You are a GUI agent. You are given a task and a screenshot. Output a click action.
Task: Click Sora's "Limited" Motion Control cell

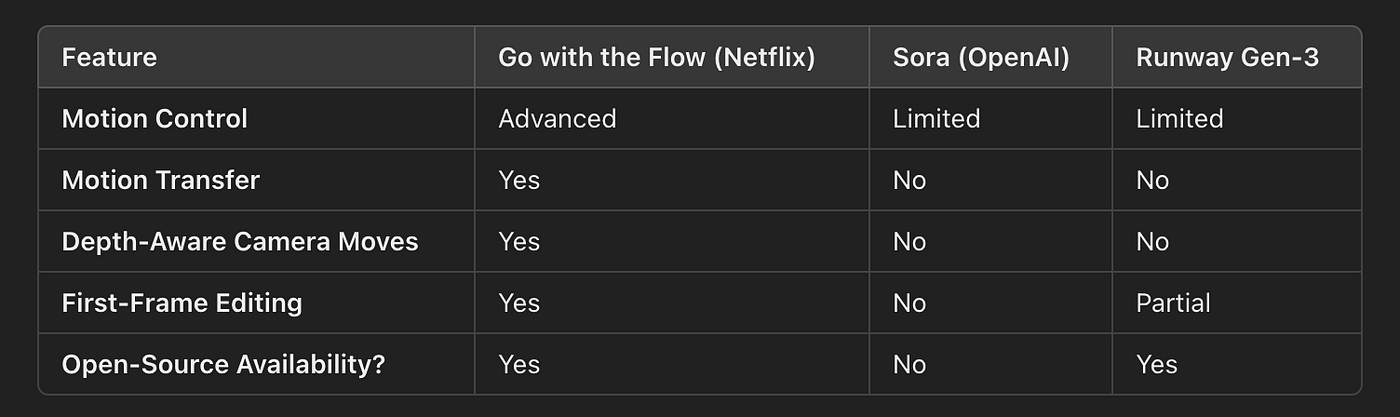point(936,119)
